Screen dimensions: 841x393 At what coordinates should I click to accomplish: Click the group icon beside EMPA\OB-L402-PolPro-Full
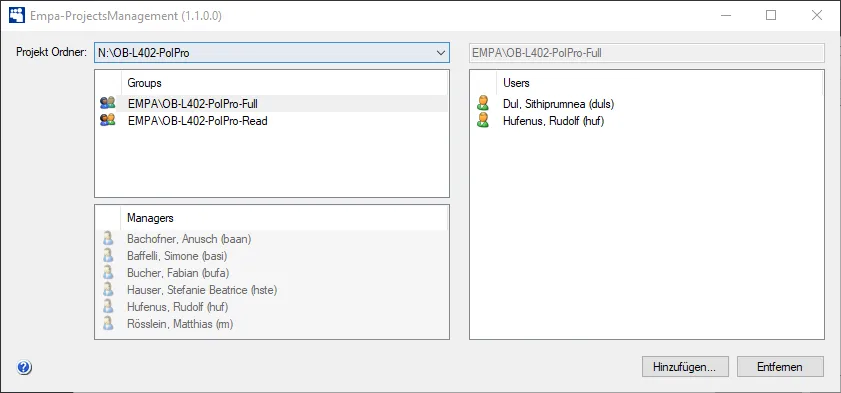pos(108,103)
